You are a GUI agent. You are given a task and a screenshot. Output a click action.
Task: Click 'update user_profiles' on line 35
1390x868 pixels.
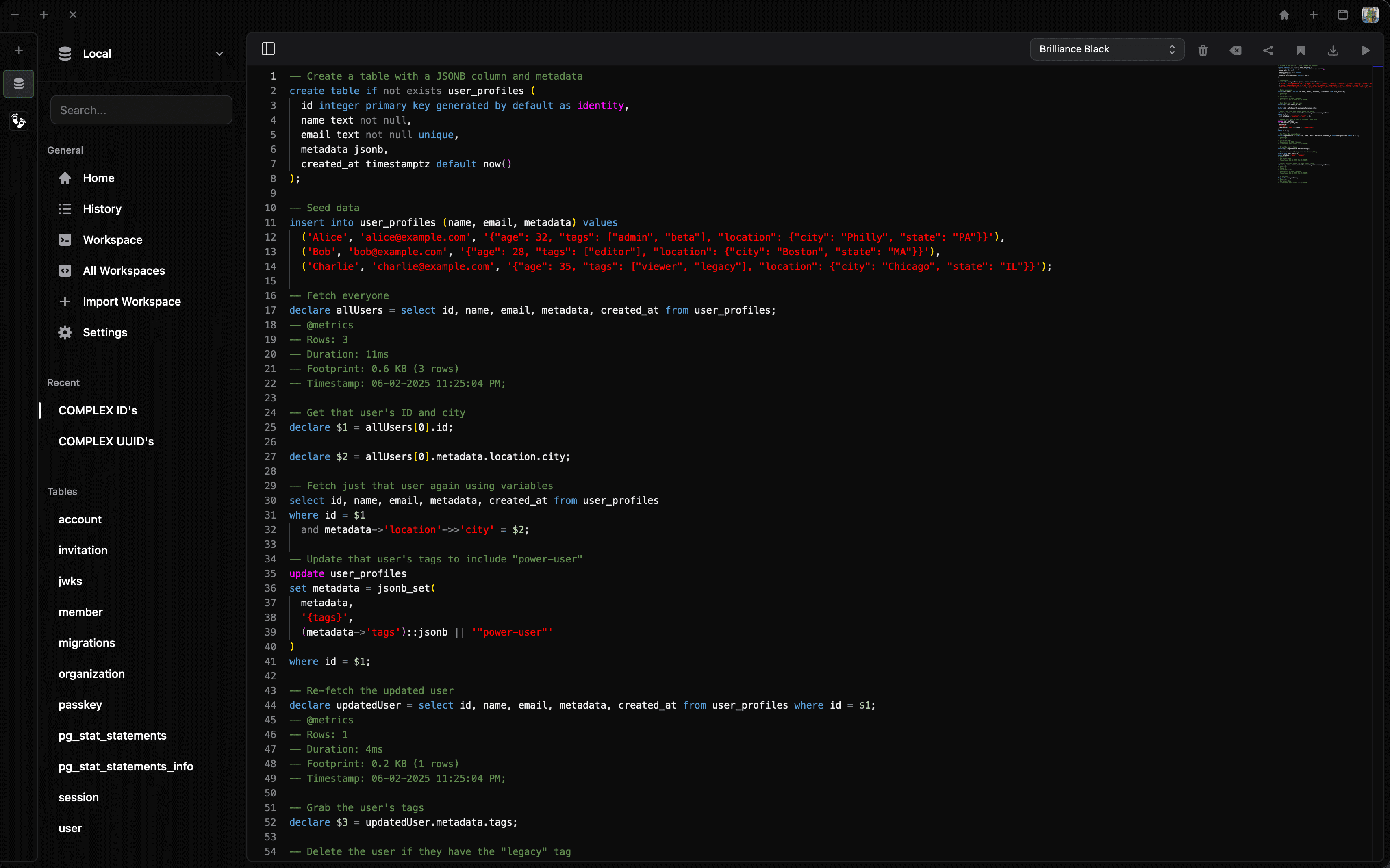tap(348, 573)
